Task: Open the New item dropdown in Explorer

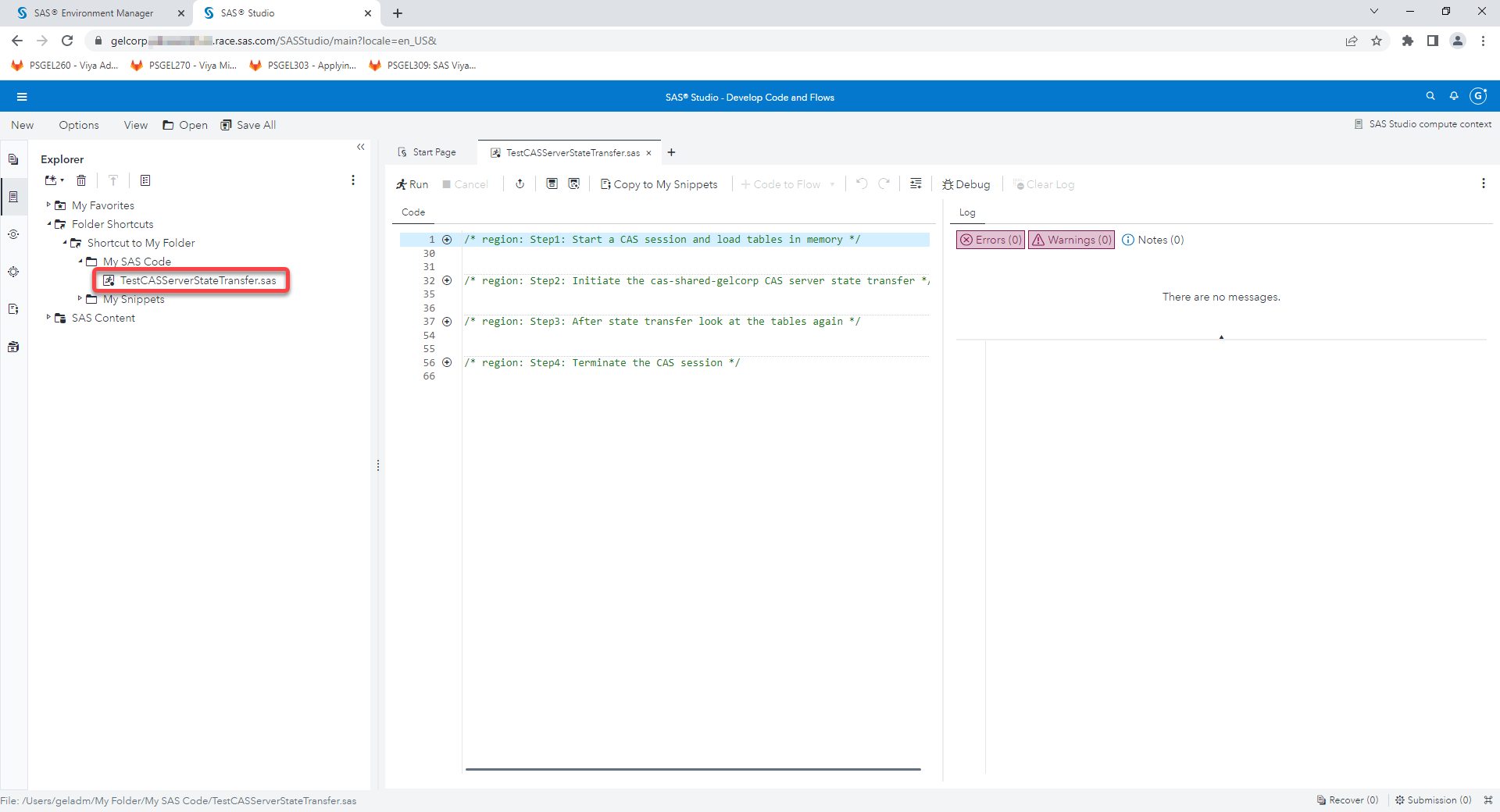Action: click(x=54, y=180)
